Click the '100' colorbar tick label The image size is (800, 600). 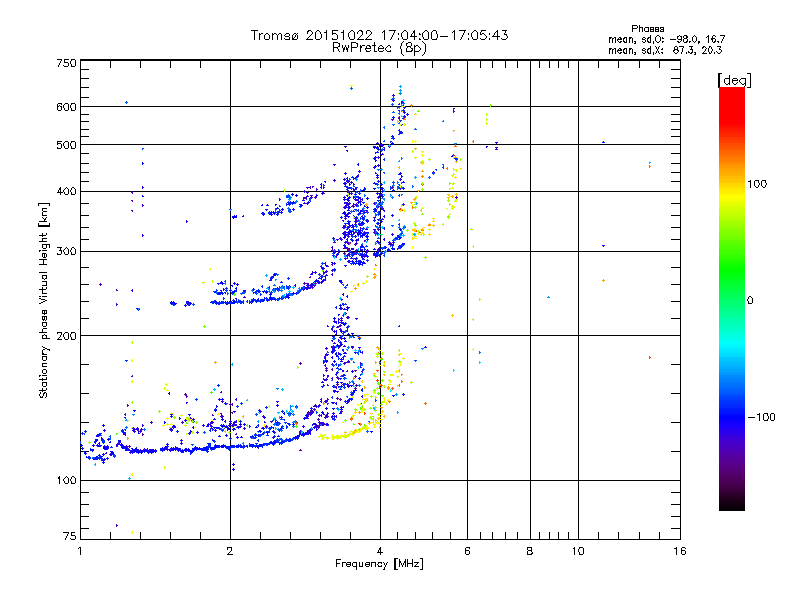(x=757, y=184)
